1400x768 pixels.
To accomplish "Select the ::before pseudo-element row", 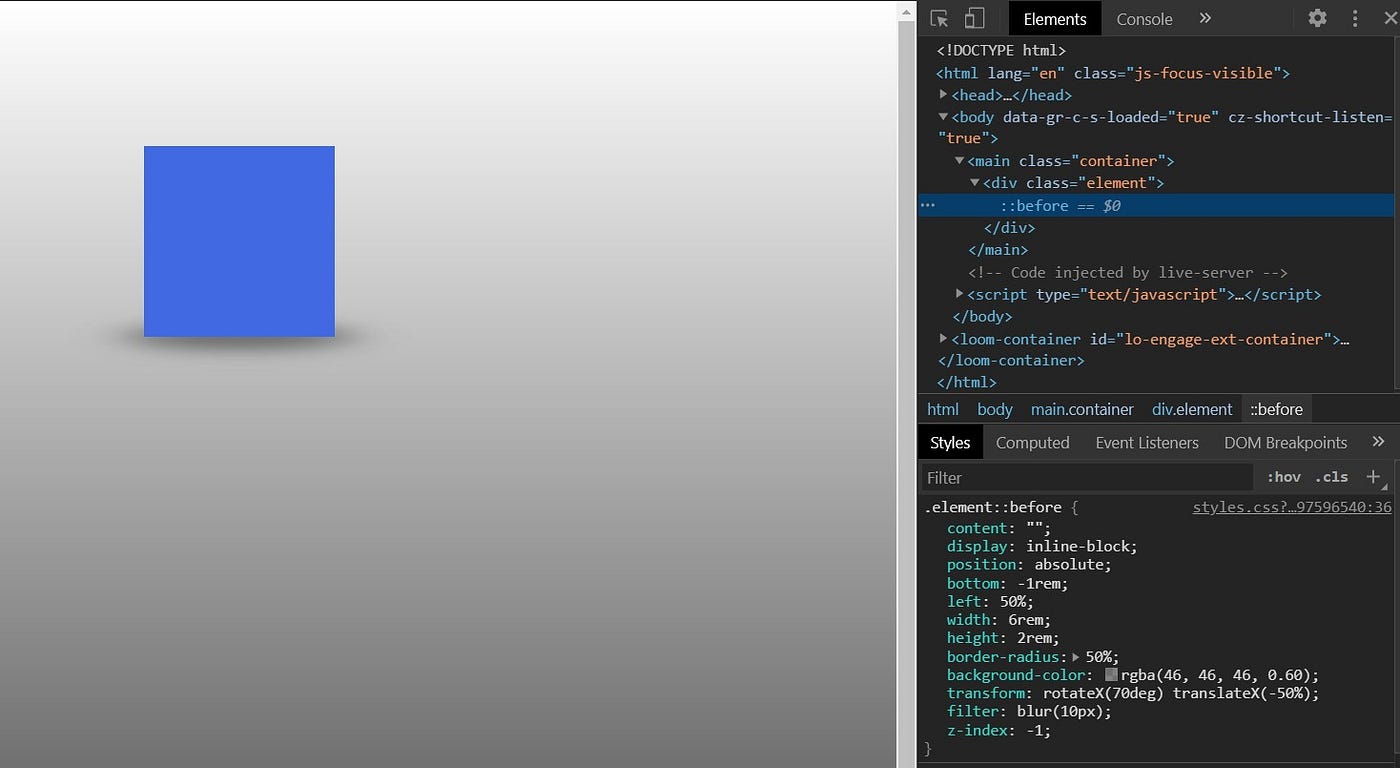I will 1156,205.
